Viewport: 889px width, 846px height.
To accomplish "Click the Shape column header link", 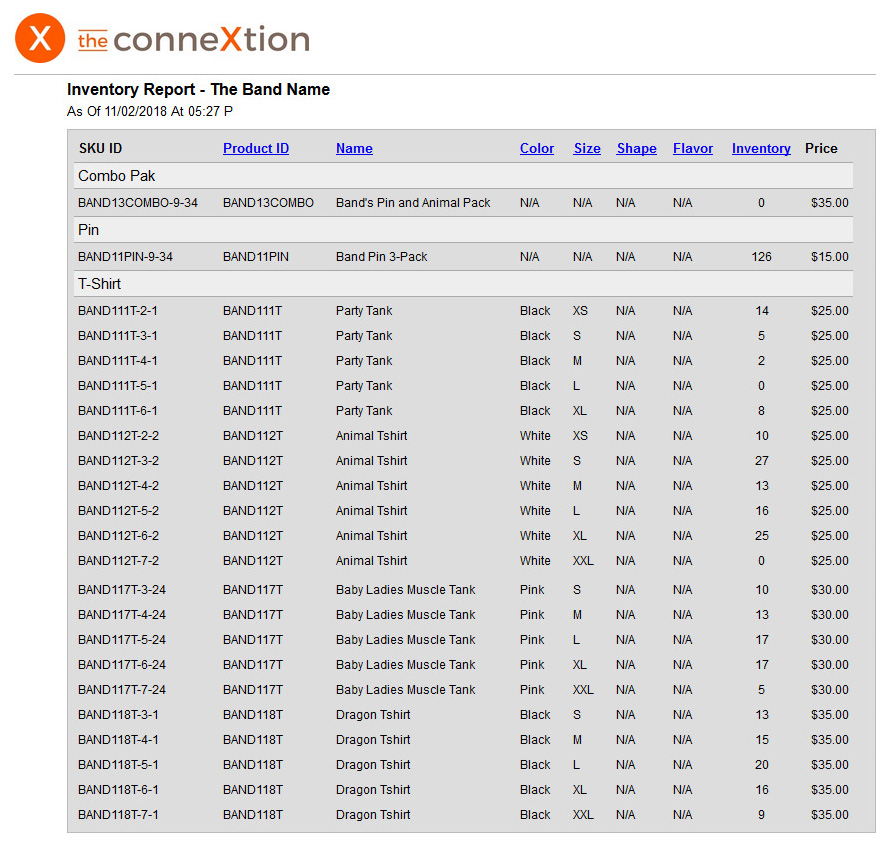I will click(x=636, y=149).
